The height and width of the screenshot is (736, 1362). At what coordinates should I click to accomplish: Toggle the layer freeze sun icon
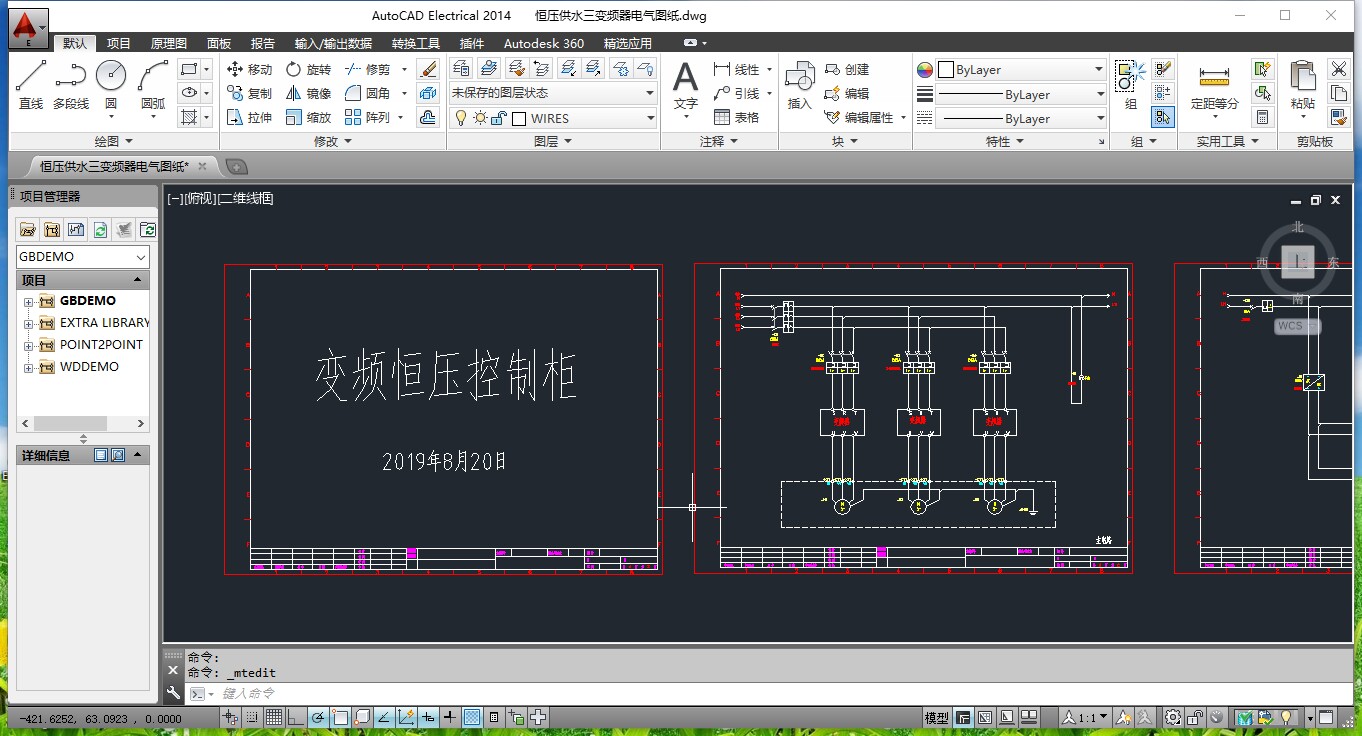pos(480,118)
